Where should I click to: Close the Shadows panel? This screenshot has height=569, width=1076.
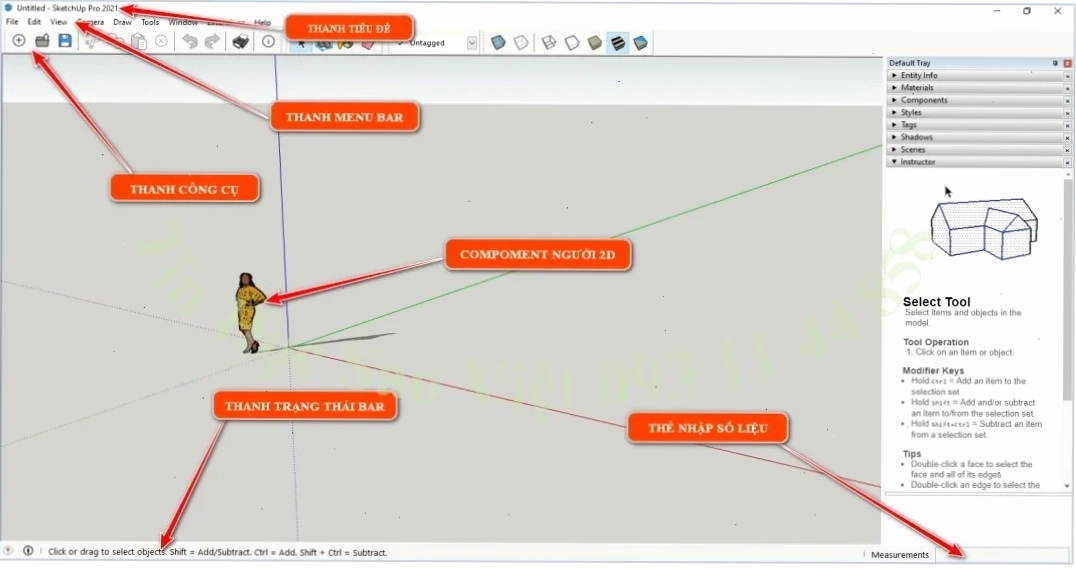[x=1067, y=138]
